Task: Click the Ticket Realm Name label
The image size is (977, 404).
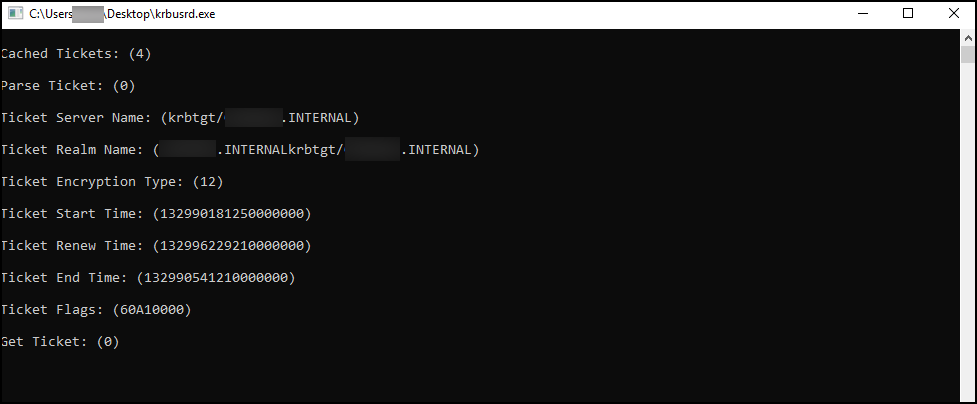Action: 73,150
